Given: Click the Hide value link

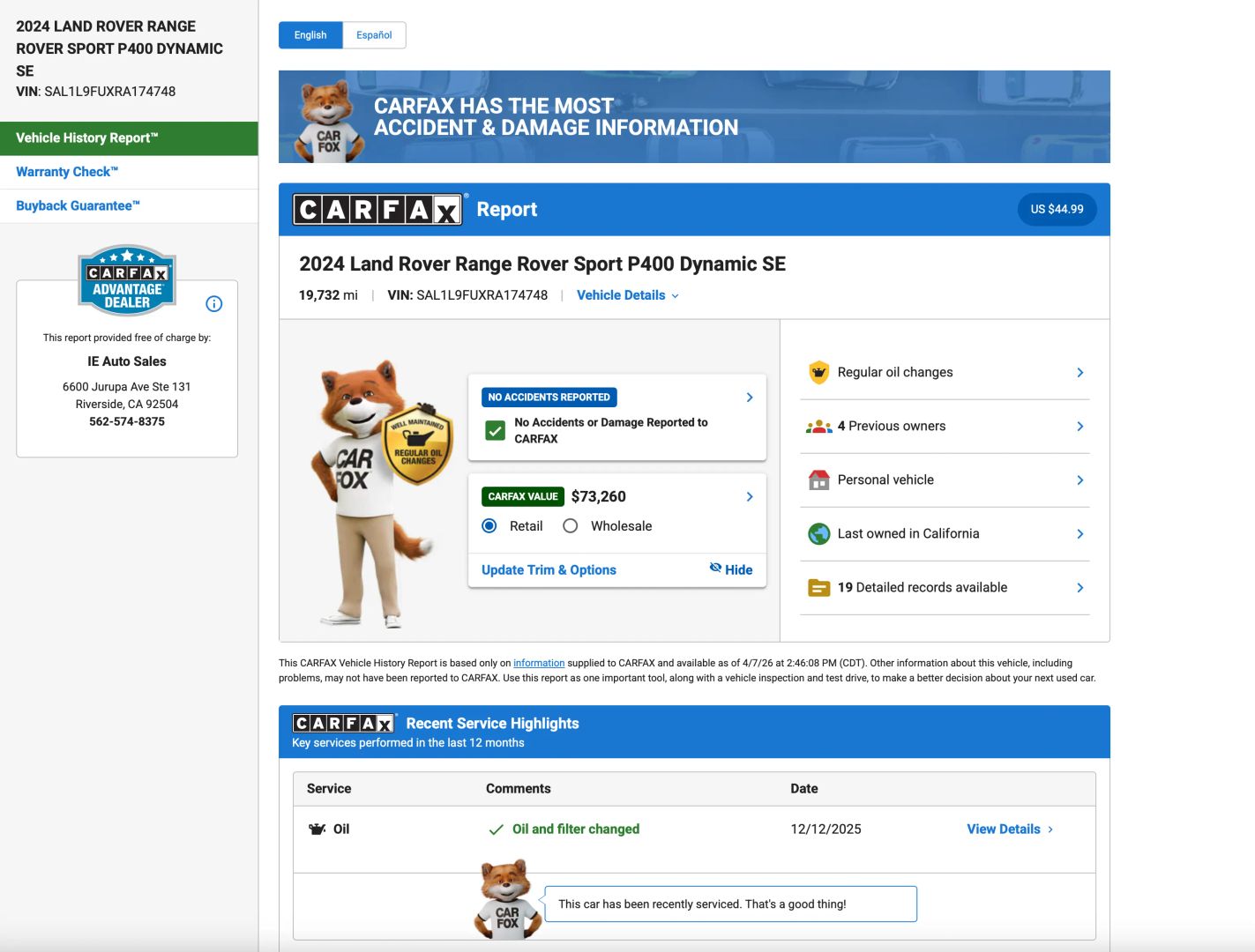Looking at the screenshot, I should [731, 569].
